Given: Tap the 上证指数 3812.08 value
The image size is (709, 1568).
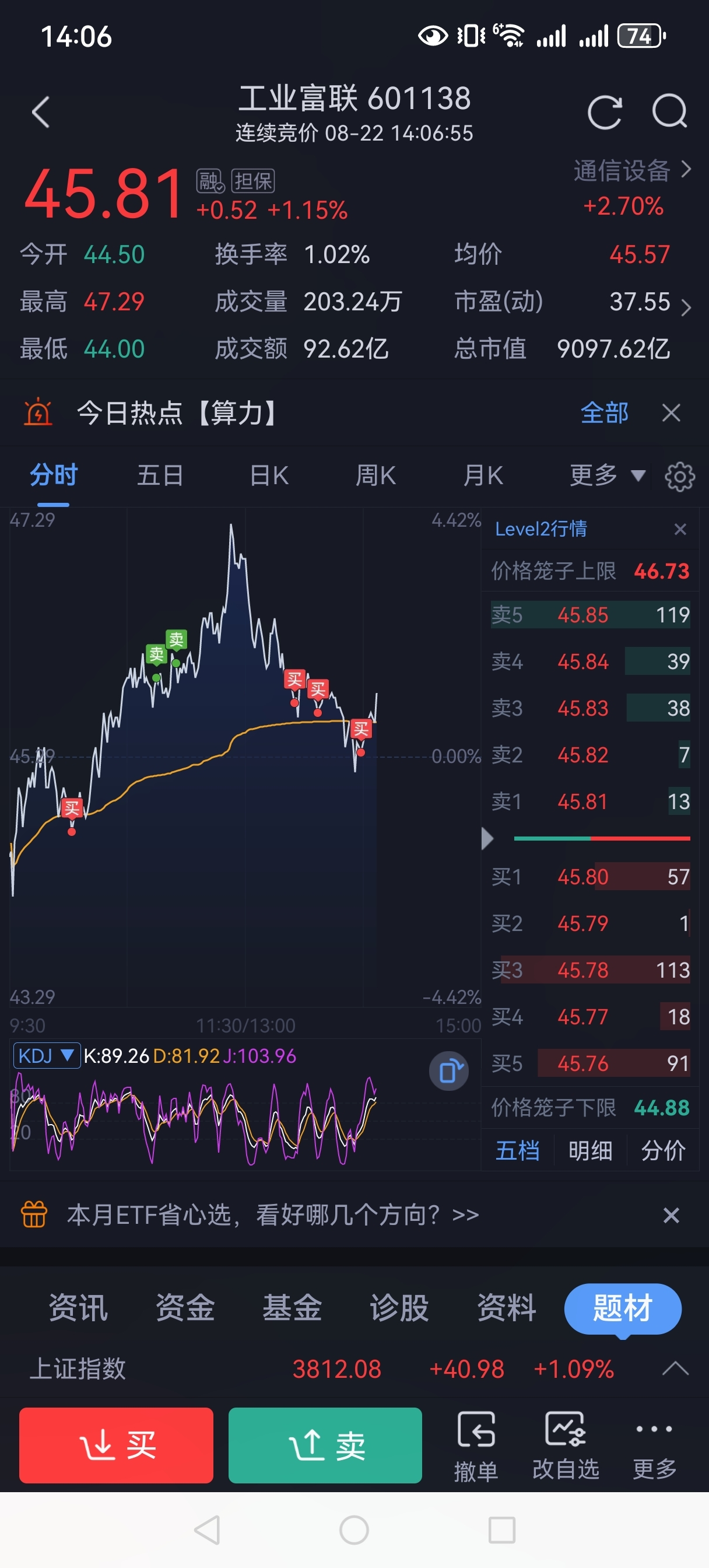Looking at the screenshot, I should (x=336, y=1369).
